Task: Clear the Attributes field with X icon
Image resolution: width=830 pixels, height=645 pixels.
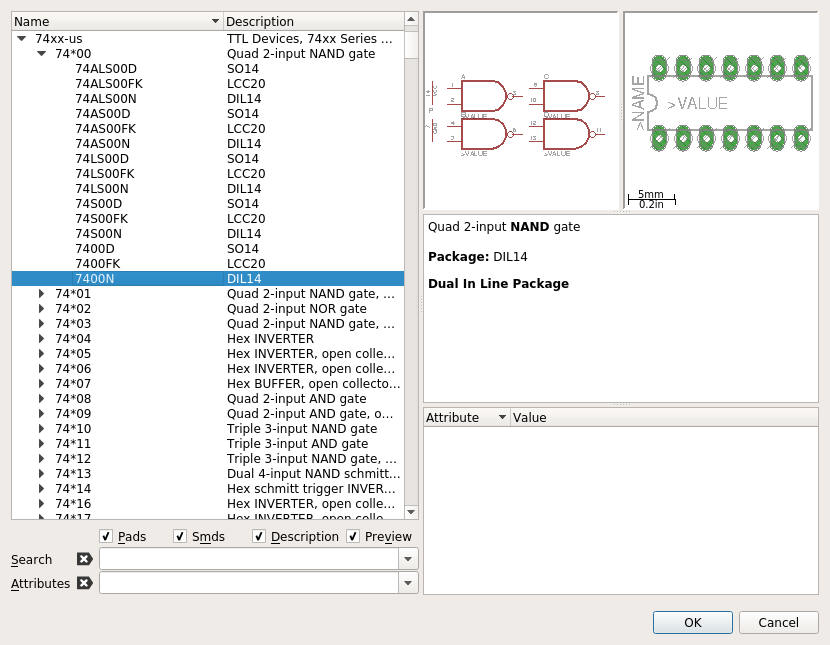Action: (84, 583)
